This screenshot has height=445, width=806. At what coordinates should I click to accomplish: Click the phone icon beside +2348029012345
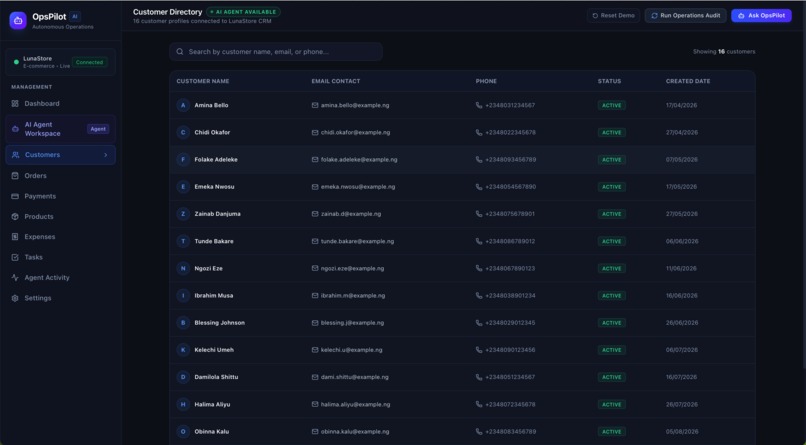(x=479, y=323)
